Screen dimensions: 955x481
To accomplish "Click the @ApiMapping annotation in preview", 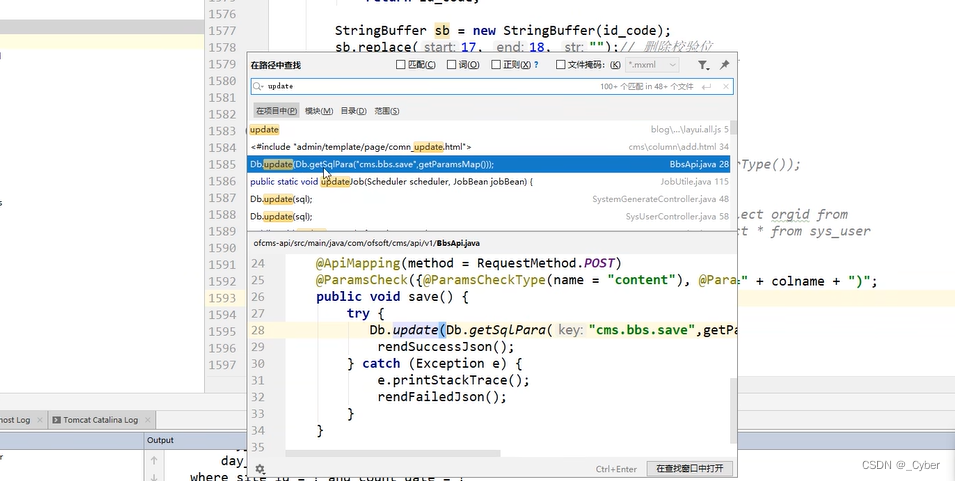I will (x=358, y=263).
